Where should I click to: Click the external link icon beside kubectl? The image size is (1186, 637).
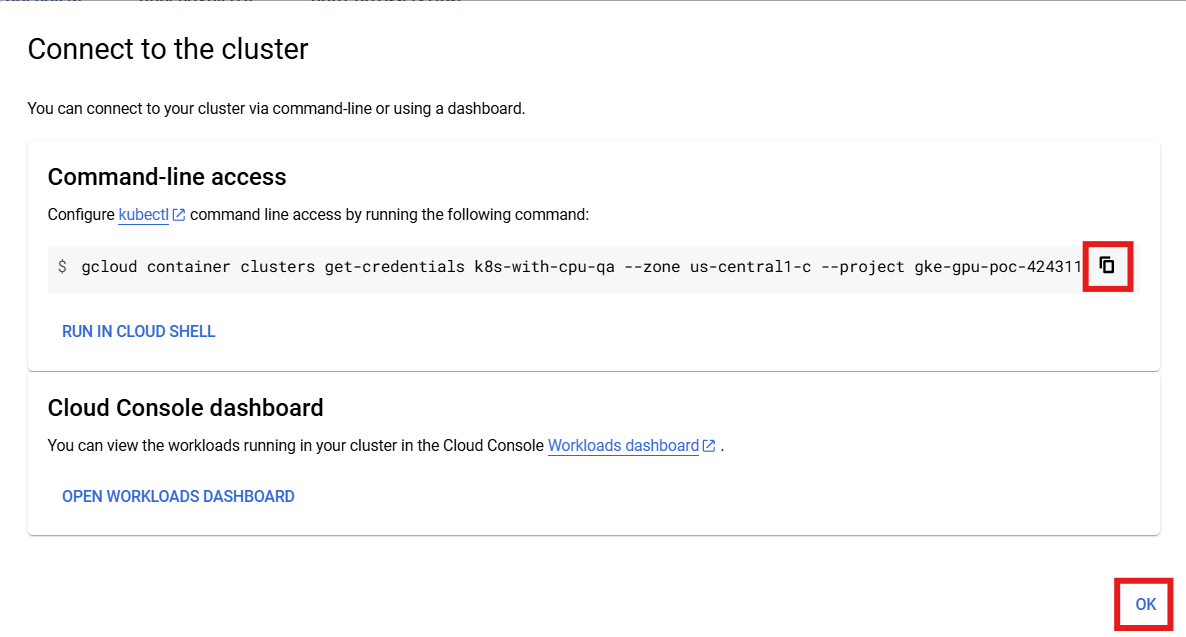click(x=179, y=215)
